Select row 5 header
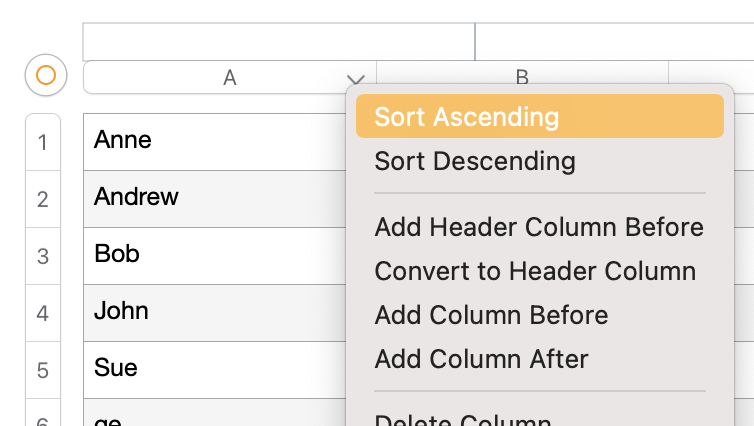754x426 pixels. click(43, 370)
